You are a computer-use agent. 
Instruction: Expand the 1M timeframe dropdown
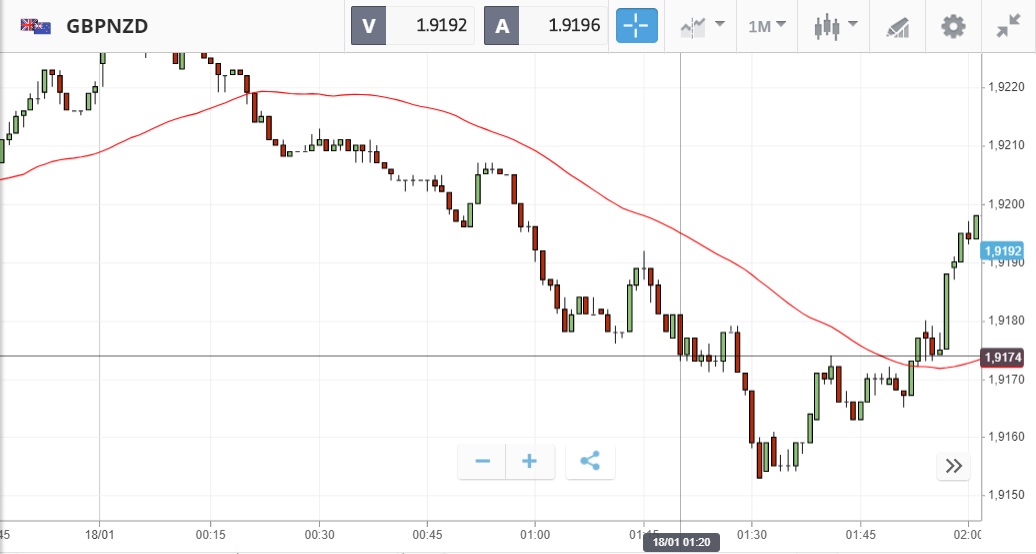point(767,26)
